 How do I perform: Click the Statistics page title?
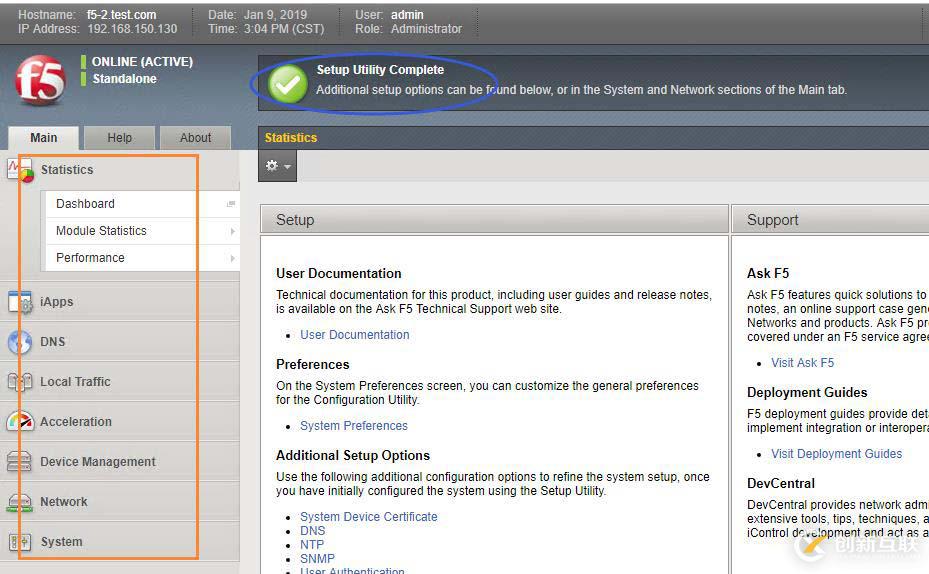[x=290, y=138]
